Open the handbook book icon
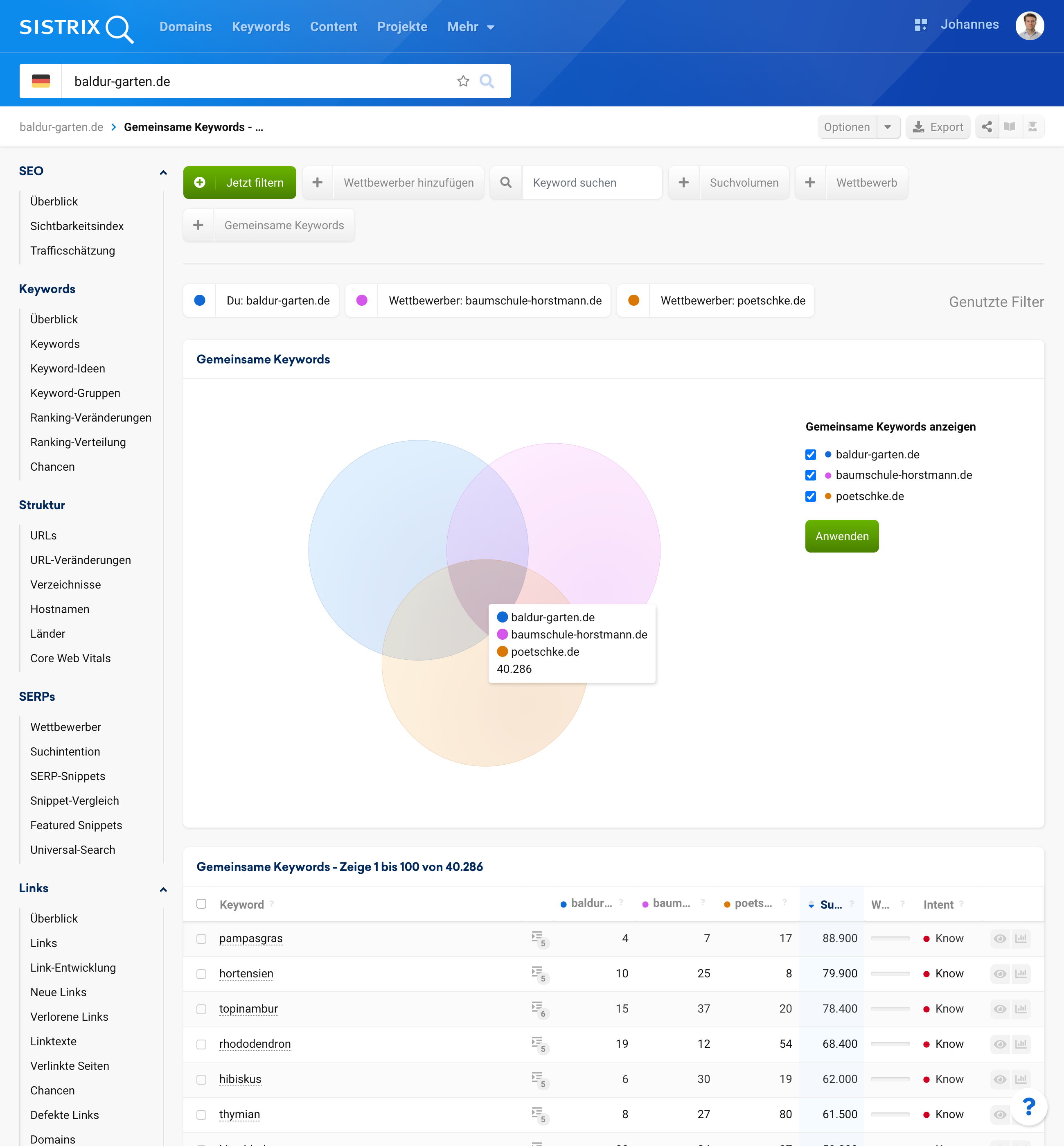 tap(1010, 127)
